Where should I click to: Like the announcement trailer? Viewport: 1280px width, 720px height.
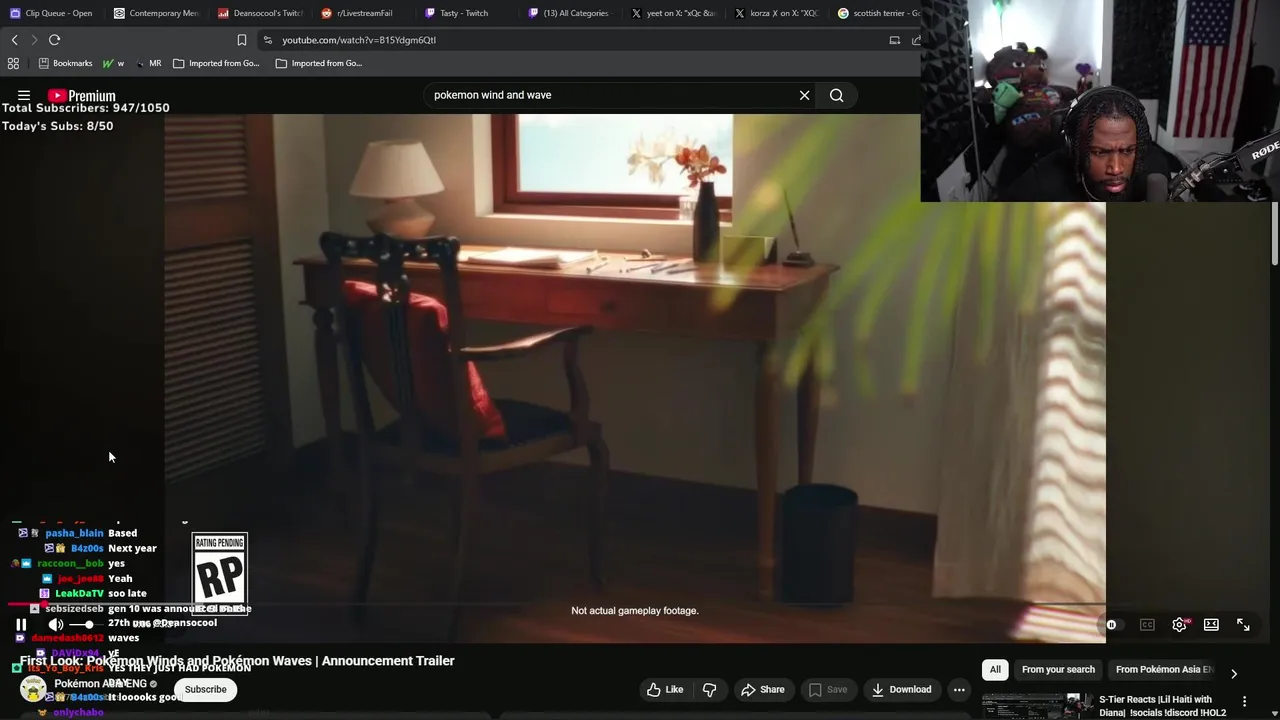pyautogui.click(x=665, y=689)
